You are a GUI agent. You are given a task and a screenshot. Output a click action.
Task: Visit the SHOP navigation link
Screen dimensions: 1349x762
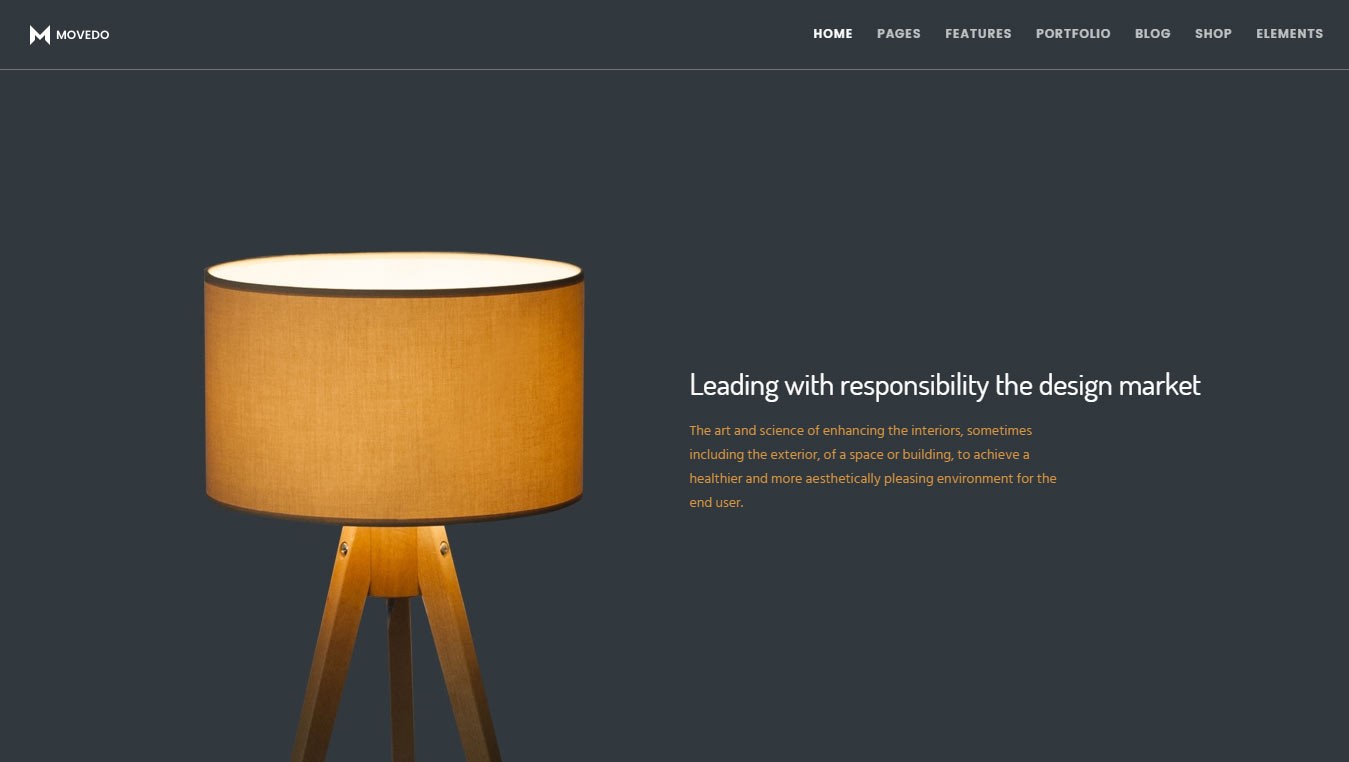[1213, 34]
